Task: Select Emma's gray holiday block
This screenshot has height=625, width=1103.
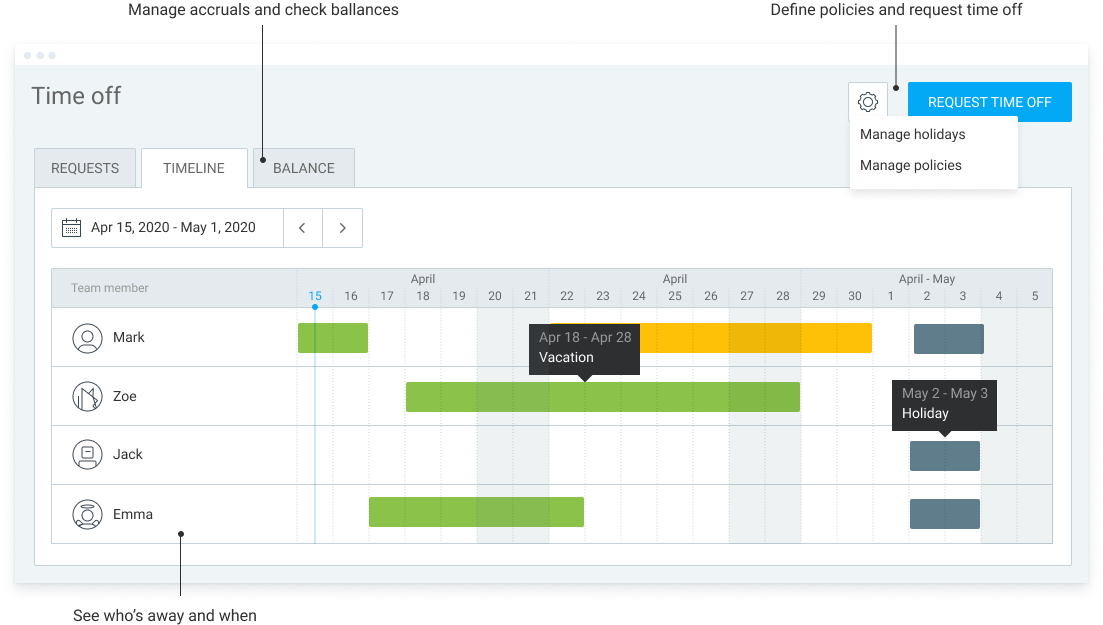Action: pyautogui.click(x=945, y=514)
